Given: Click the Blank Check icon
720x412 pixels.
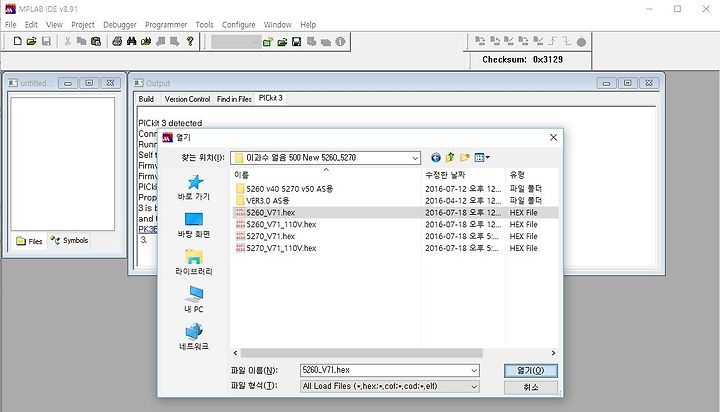Looking at the screenshot, I should [x=538, y=41].
